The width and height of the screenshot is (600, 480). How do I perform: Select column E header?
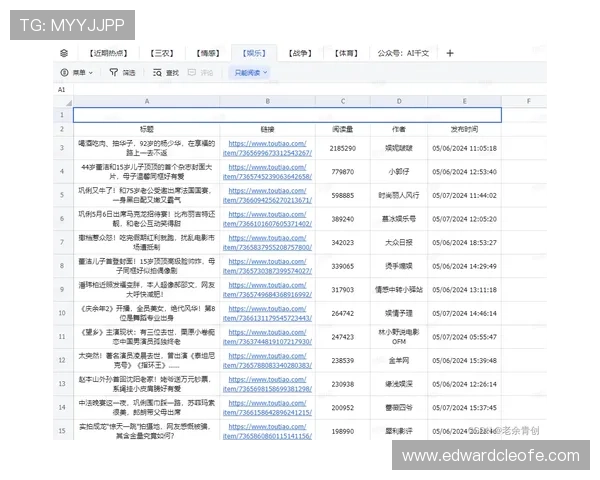[464, 101]
